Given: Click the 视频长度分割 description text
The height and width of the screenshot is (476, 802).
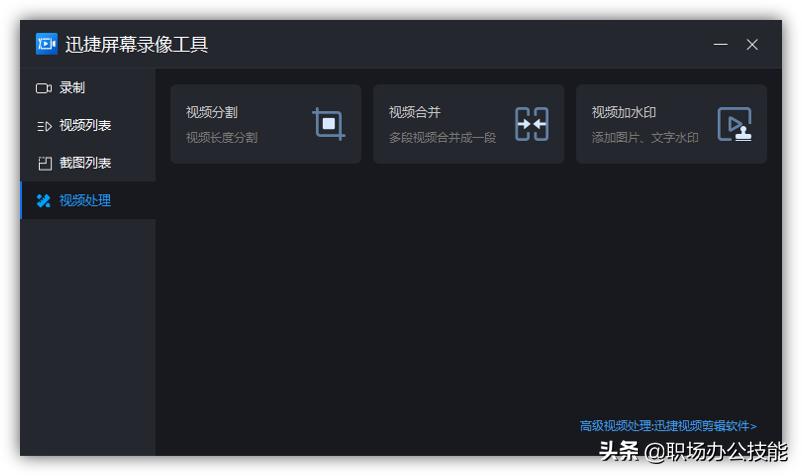Looking at the screenshot, I should 221,137.
